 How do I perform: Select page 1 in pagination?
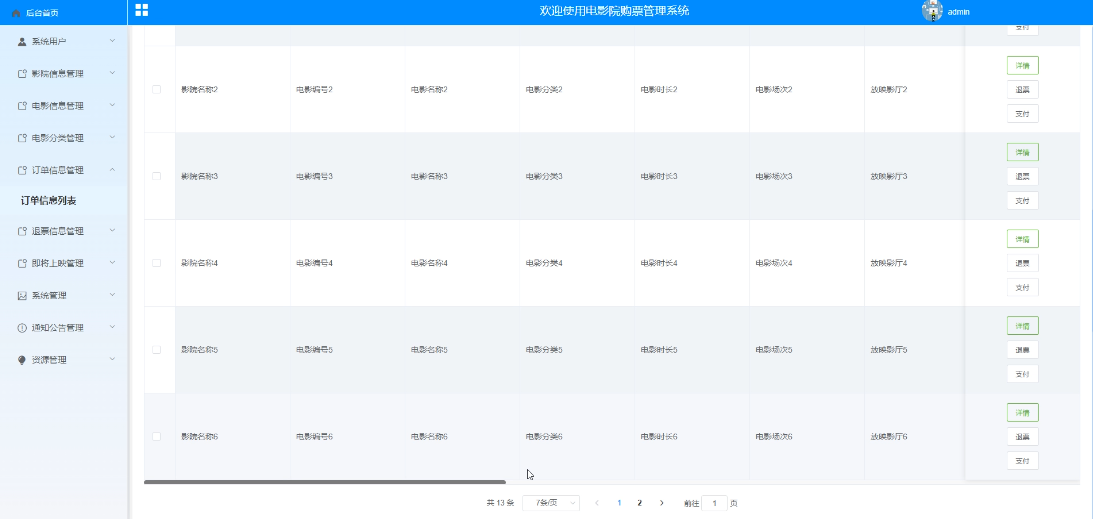coord(619,503)
